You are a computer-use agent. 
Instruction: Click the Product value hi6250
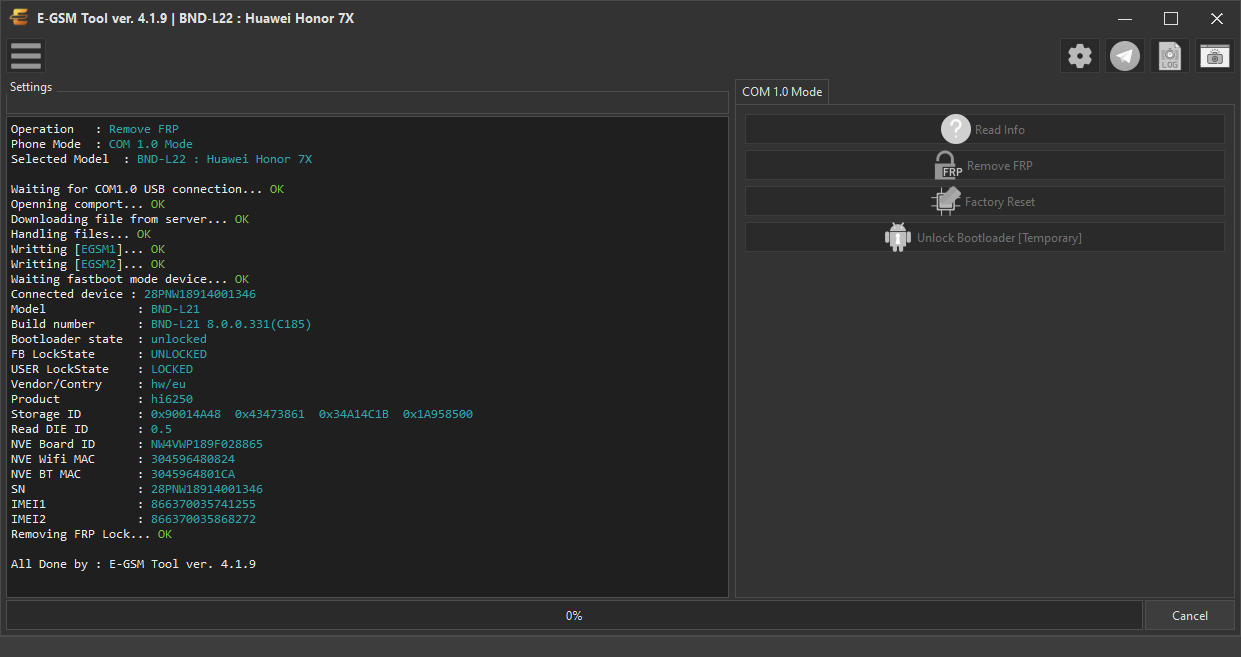[x=172, y=399]
